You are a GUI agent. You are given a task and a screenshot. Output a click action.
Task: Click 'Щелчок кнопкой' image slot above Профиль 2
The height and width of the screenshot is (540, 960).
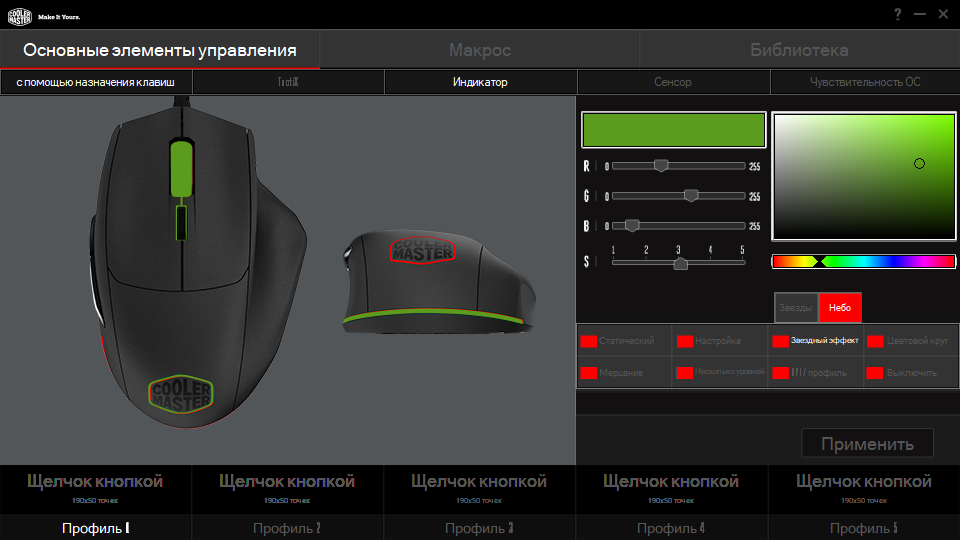pyautogui.click(x=287, y=489)
